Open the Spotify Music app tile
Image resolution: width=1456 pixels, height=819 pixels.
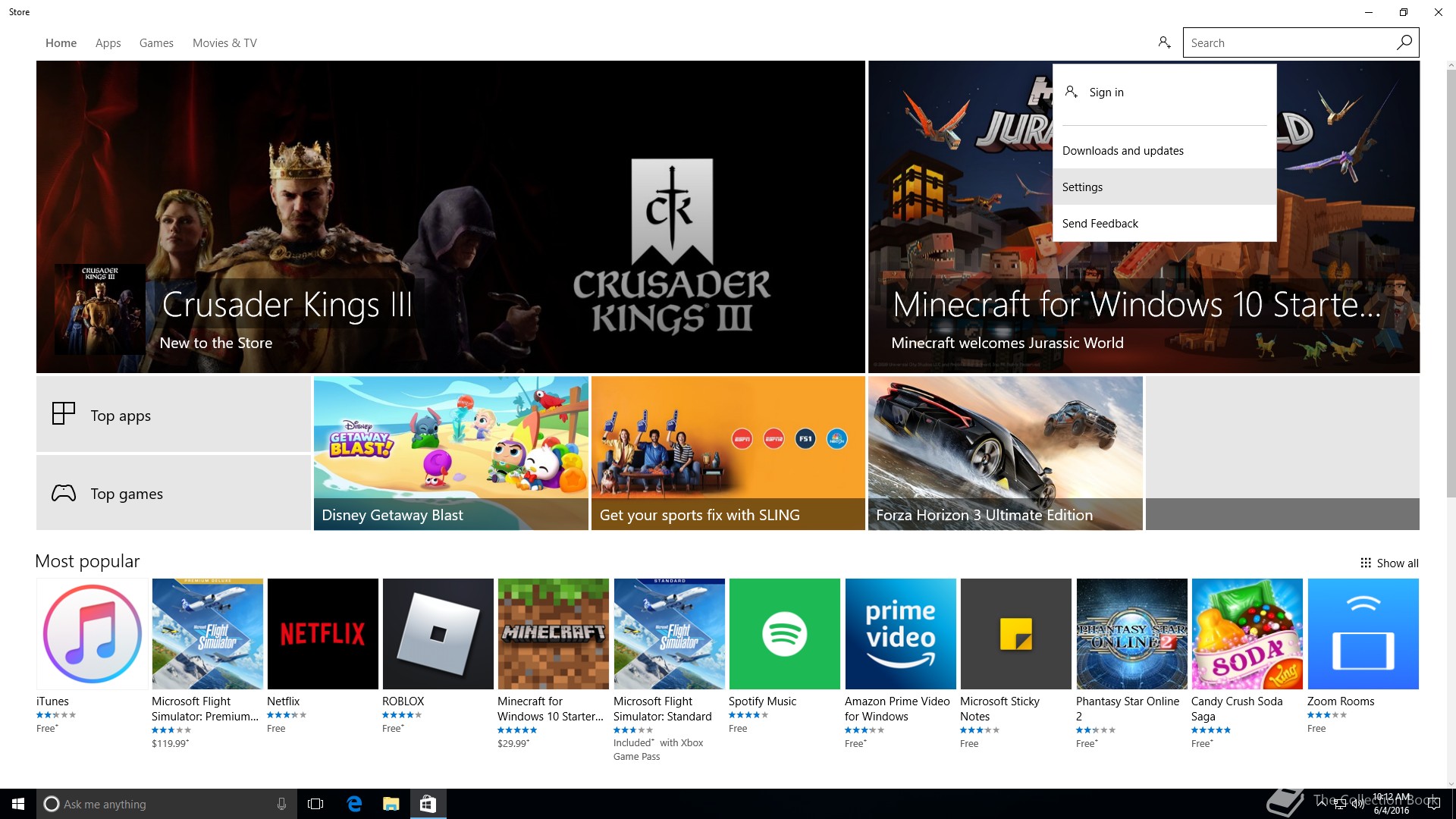[784, 634]
